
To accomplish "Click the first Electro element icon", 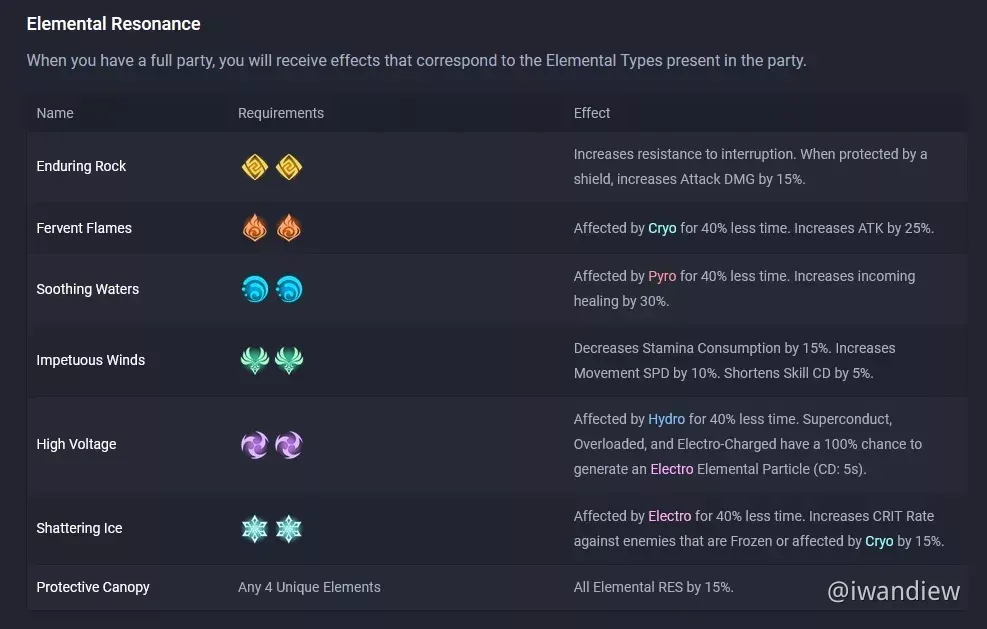I will pos(255,445).
